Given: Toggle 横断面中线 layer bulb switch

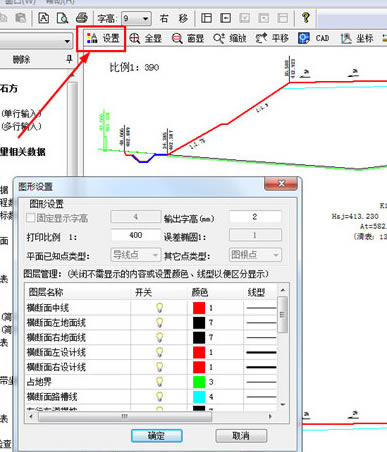Looking at the screenshot, I should pos(160,308).
